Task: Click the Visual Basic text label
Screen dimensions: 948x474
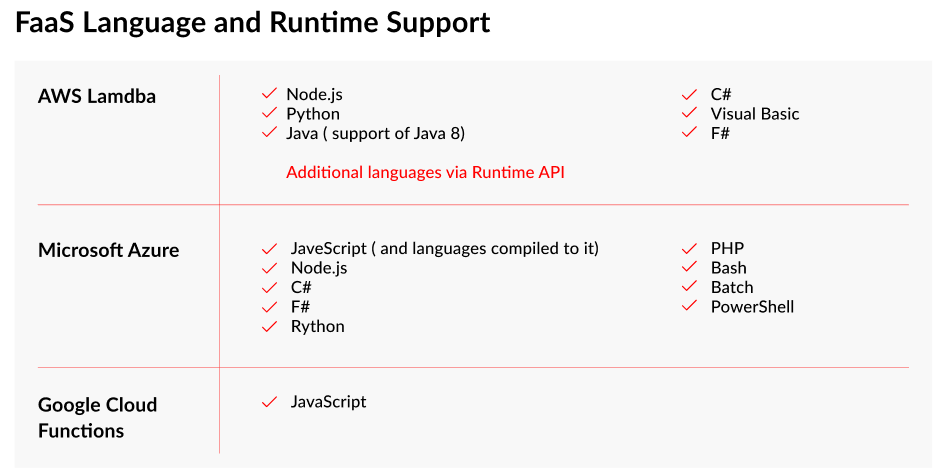Action: coord(755,113)
